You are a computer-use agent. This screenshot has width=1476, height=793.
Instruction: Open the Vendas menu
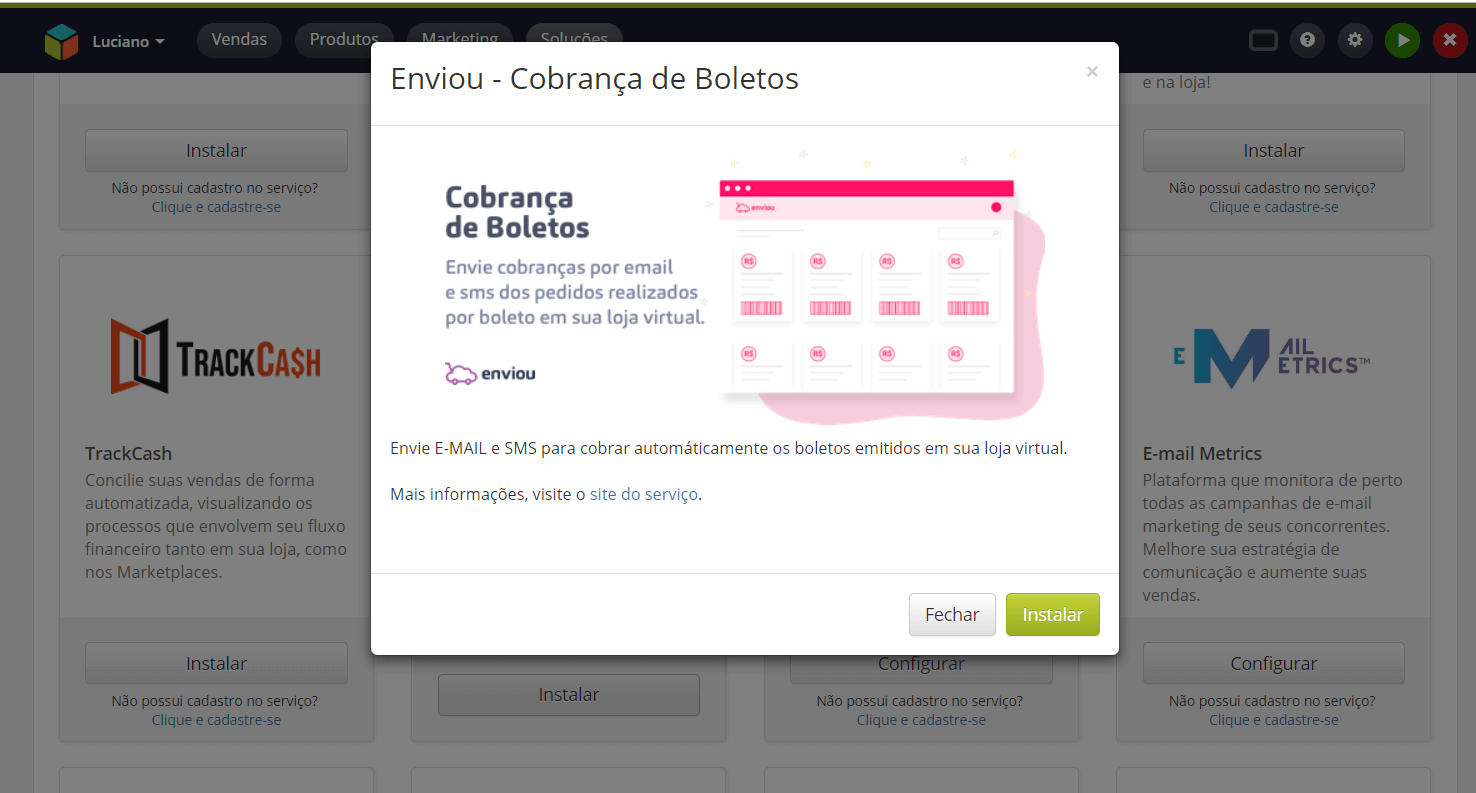(239, 40)
